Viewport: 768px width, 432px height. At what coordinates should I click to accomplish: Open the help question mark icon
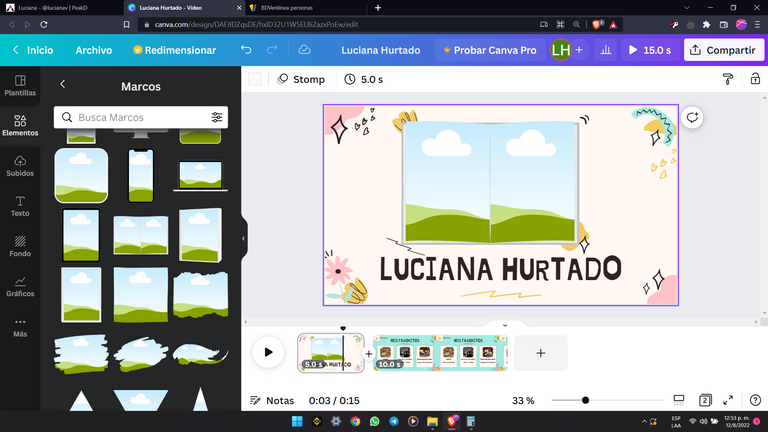(x=755, y=400)
